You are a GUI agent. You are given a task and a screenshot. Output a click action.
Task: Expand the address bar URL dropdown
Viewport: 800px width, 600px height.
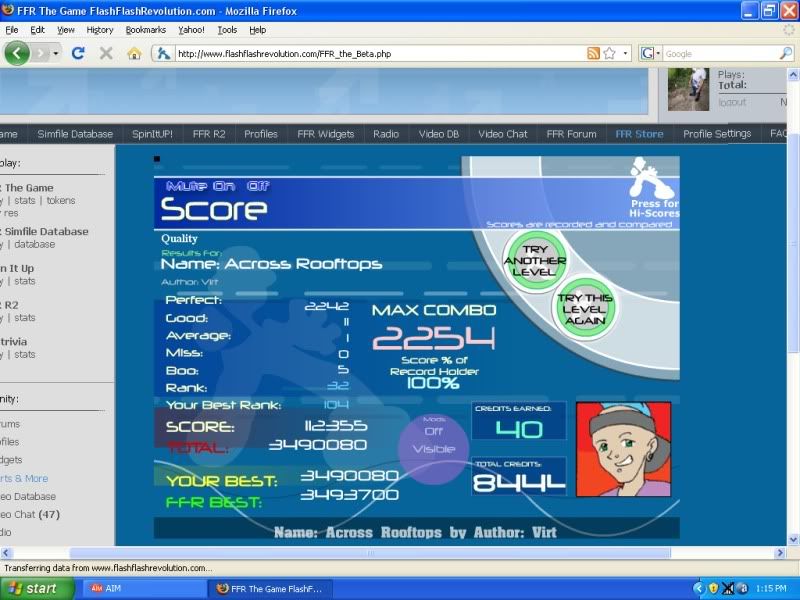point(626,53)
